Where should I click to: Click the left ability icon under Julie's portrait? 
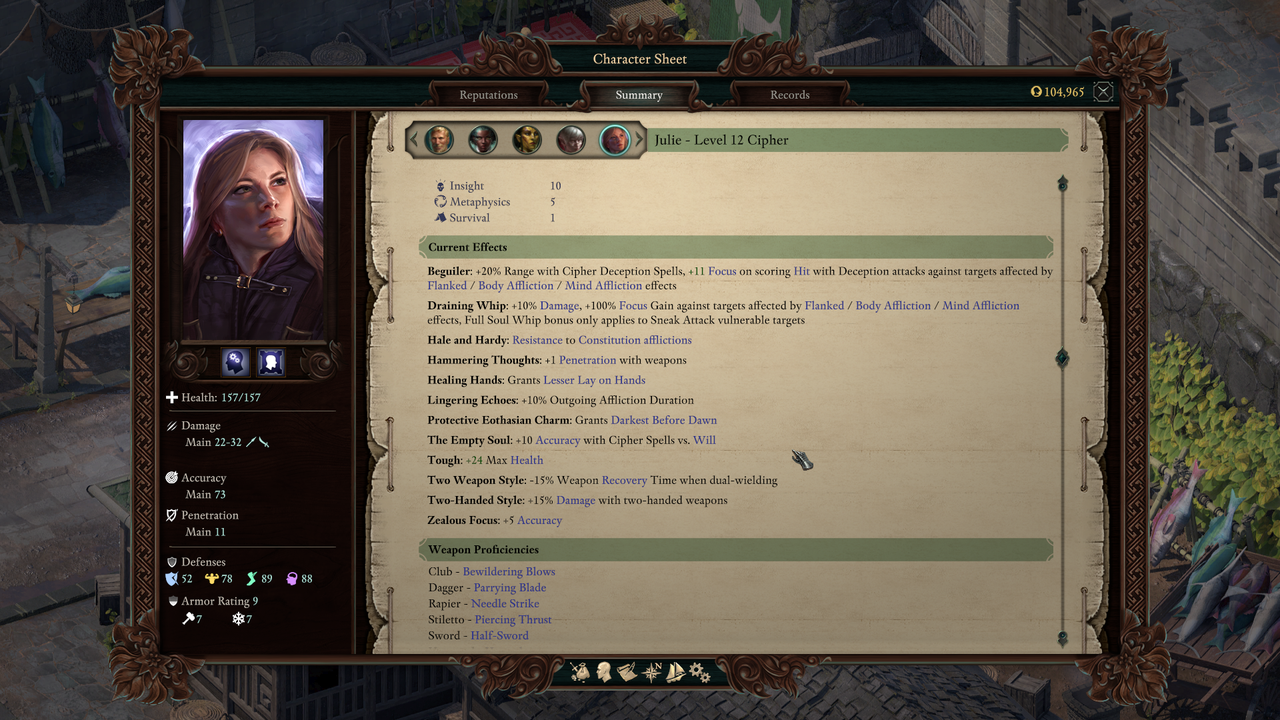click(x=235, y=362)
